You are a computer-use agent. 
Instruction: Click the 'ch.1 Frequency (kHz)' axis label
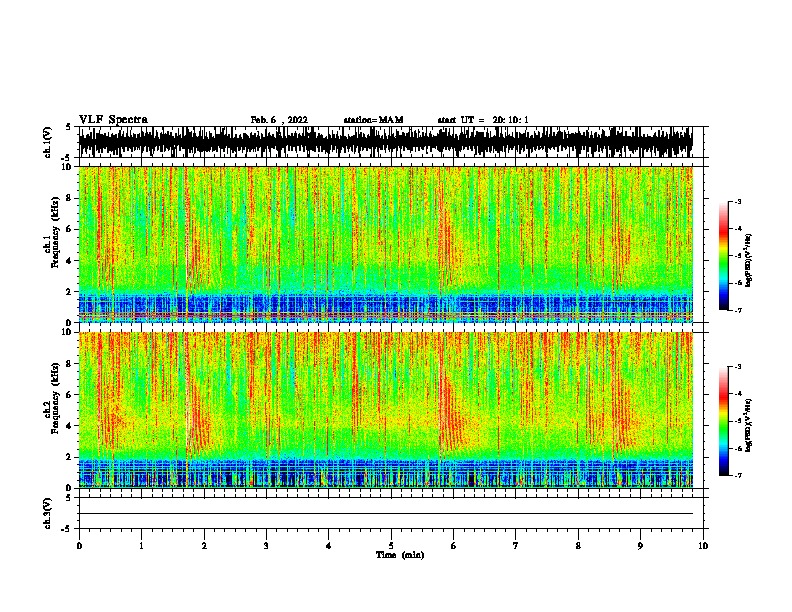coord(52,234)
